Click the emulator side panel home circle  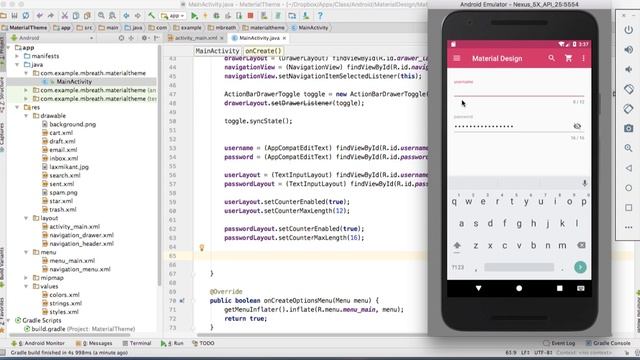pyautogui.click(x=629, y=188)
